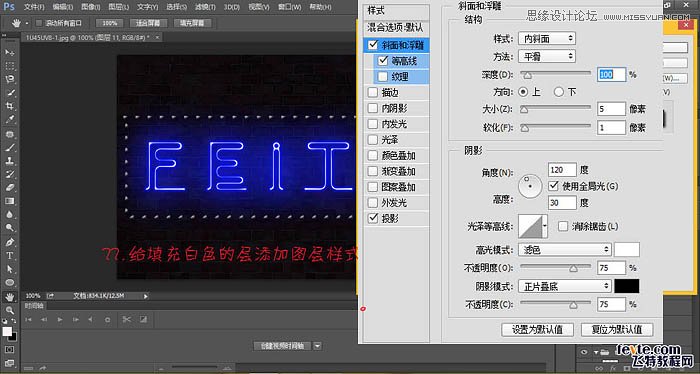Uncheck 投影 checkbox

click(373, 218)
